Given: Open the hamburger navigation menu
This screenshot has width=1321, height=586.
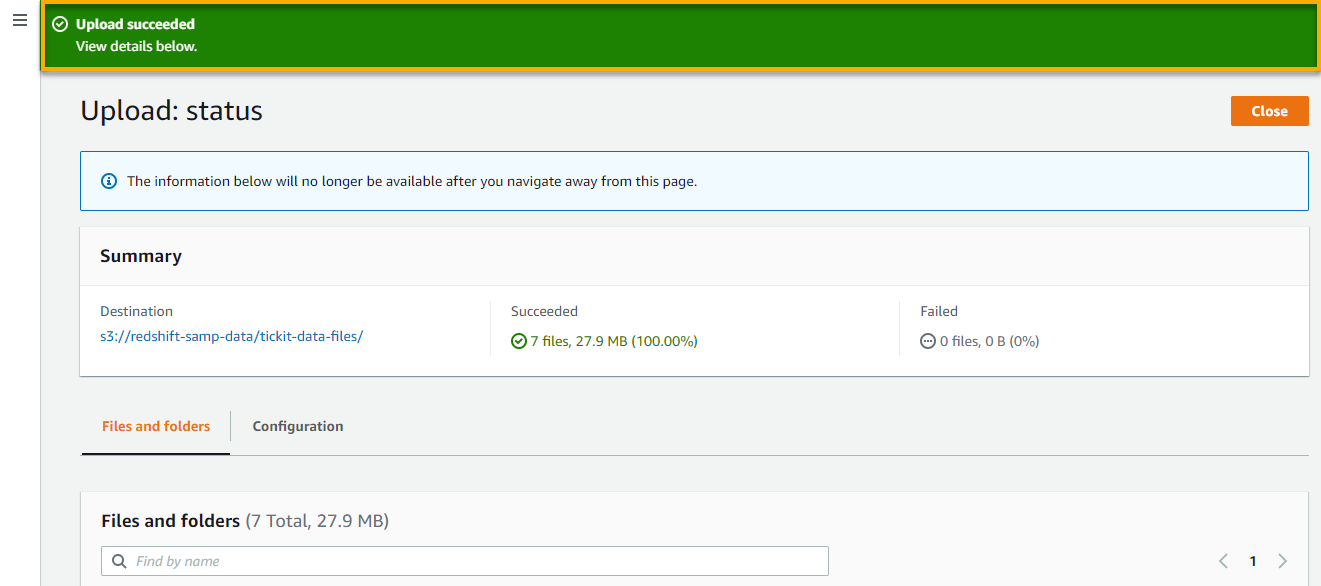Looking at the screenshot, I should (20, 20).
